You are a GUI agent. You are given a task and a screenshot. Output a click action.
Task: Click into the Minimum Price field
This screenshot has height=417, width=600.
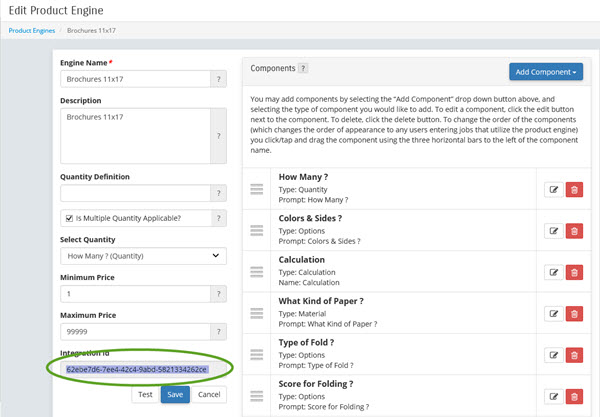tap(135, 294)
